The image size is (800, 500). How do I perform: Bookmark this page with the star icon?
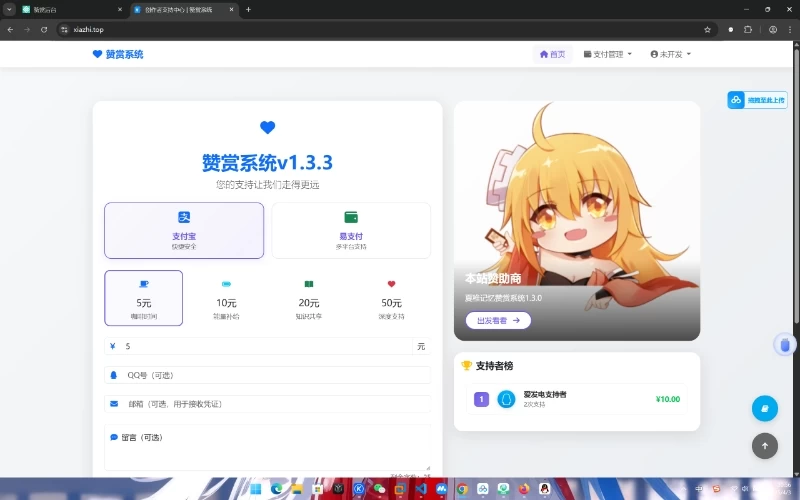707,29
